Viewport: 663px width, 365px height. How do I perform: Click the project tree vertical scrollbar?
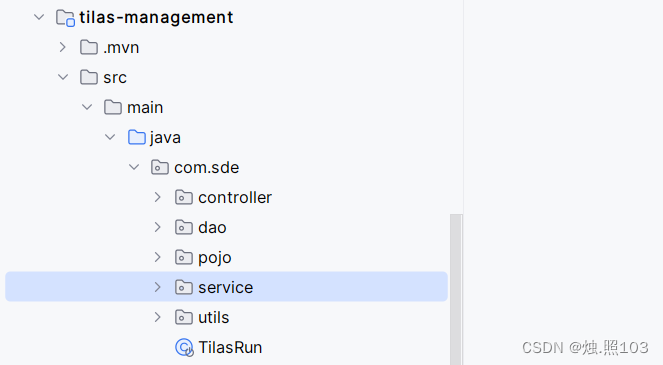tap(456, 289)
